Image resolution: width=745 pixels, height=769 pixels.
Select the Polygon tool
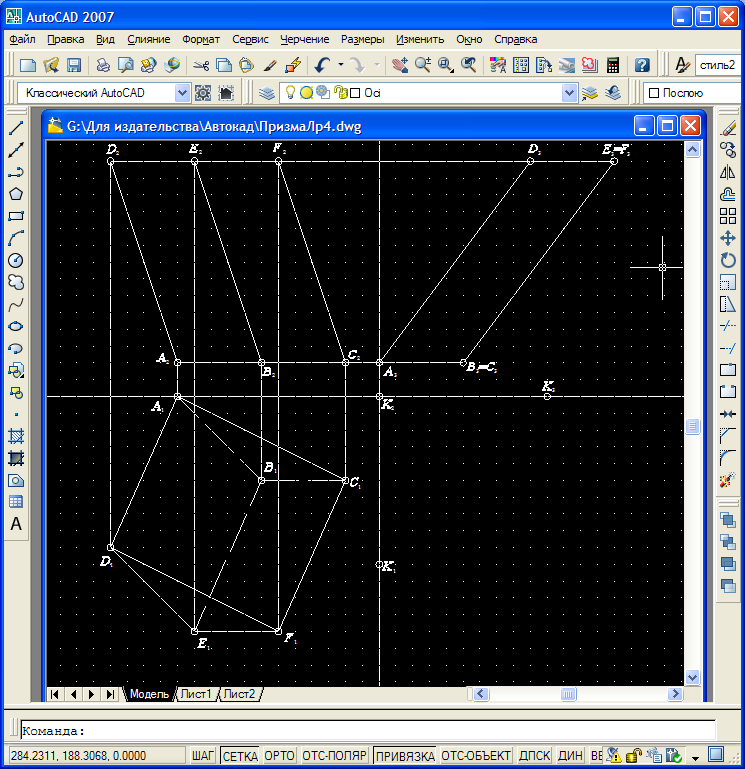[16, 194]
